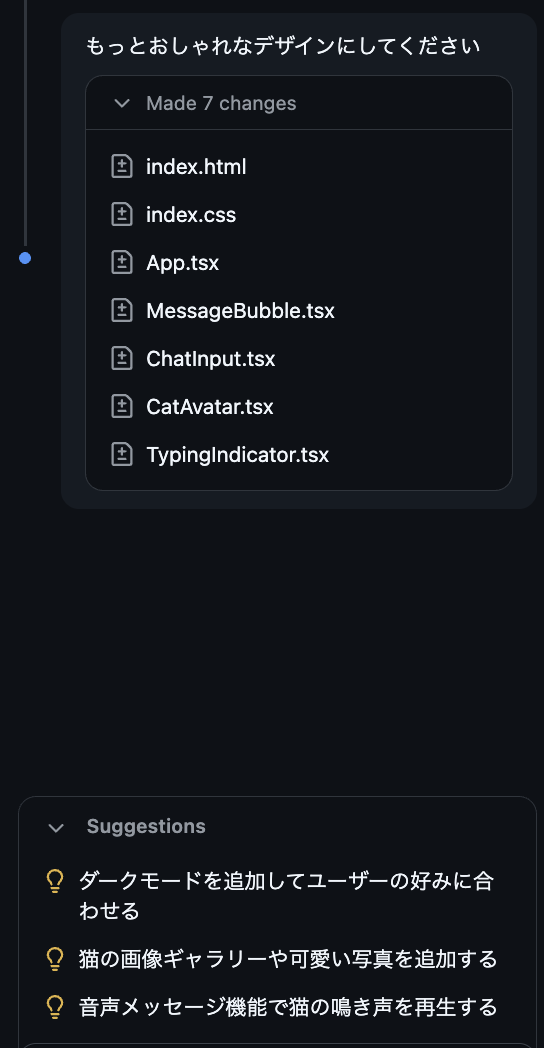This screenshot has height=1048, width=544.
Task: Collapse the Made 7 changes list
Action: [122, 104]
